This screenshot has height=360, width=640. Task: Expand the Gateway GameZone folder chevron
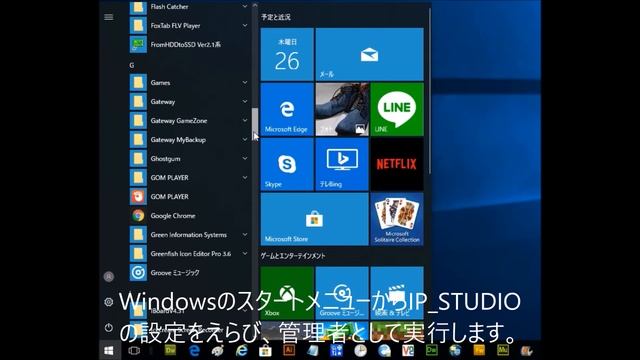[244, 120]
